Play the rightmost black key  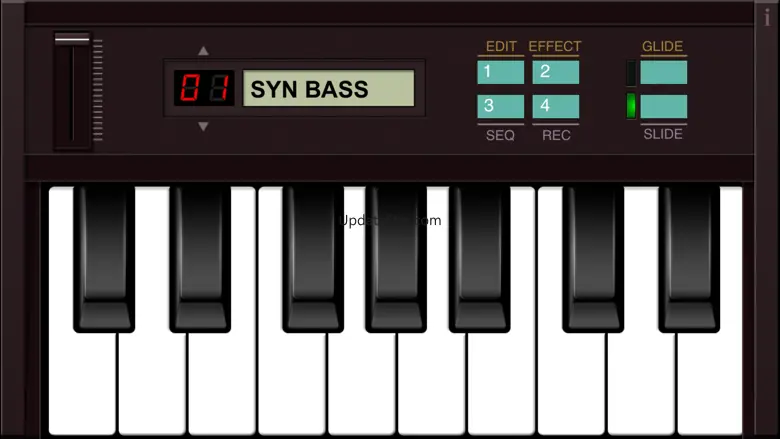tap(689, 259)
